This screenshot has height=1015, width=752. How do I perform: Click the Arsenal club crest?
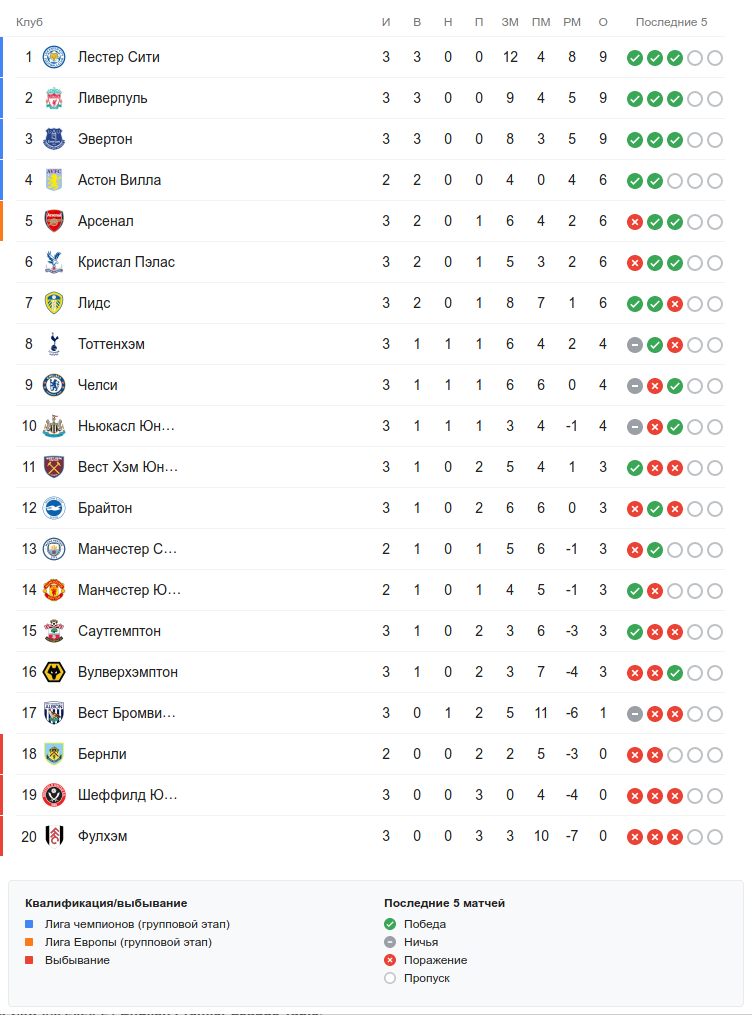pos(54,221)
